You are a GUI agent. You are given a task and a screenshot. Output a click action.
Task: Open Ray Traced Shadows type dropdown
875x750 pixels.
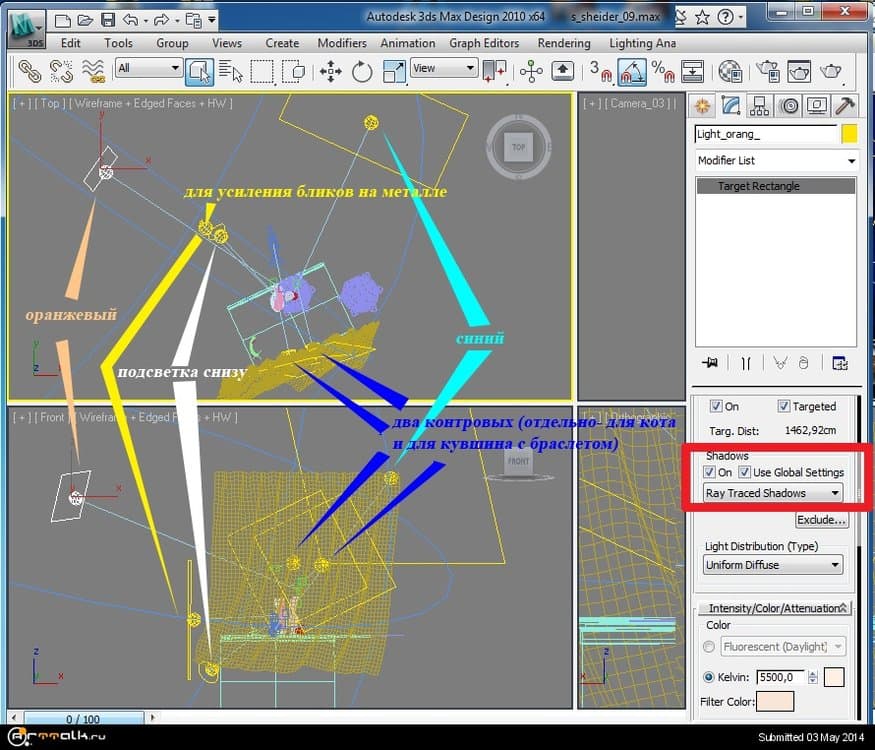click(773, 493)
